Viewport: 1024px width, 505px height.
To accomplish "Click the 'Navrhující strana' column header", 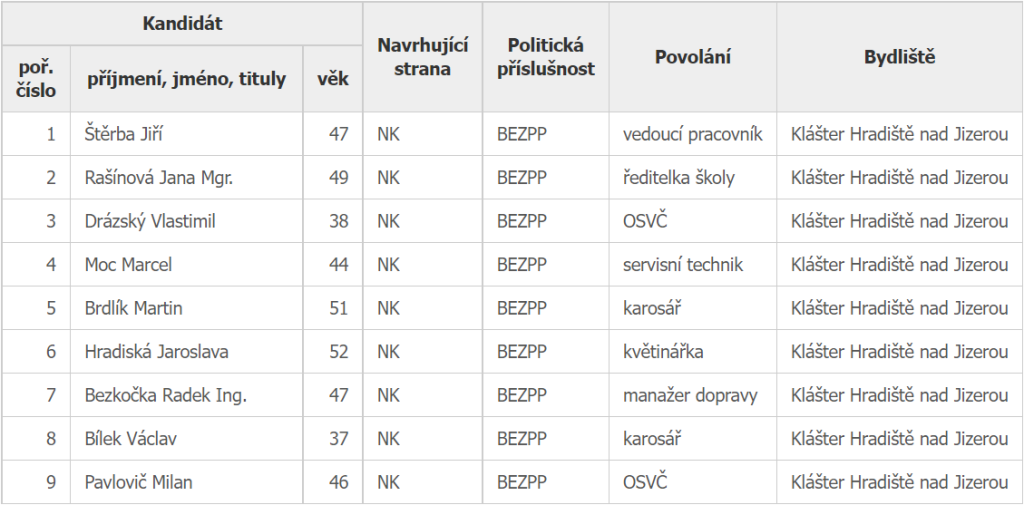I will pyautogui.click(x=422, y=57).
